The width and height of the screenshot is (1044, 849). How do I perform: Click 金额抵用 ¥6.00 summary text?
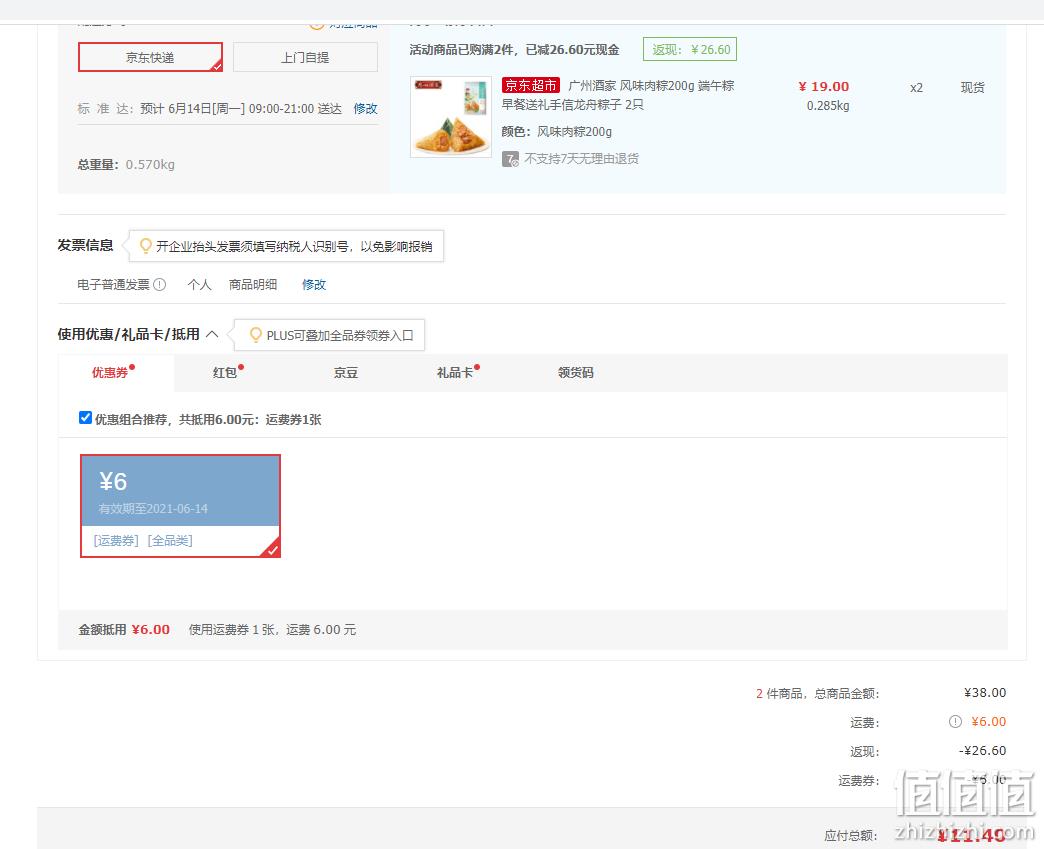(124, 629)
